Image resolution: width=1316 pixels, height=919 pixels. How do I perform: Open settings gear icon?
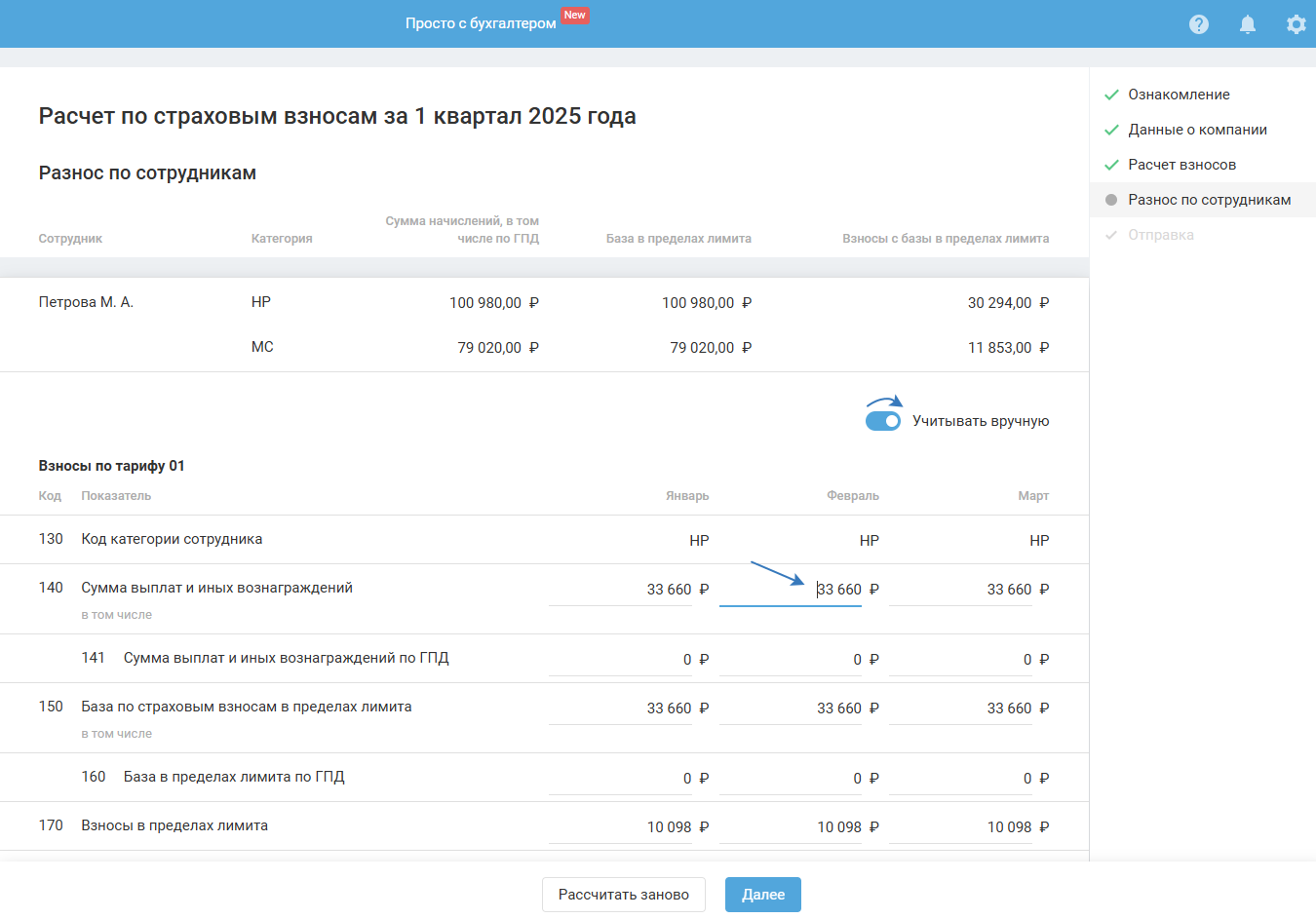1296,24
